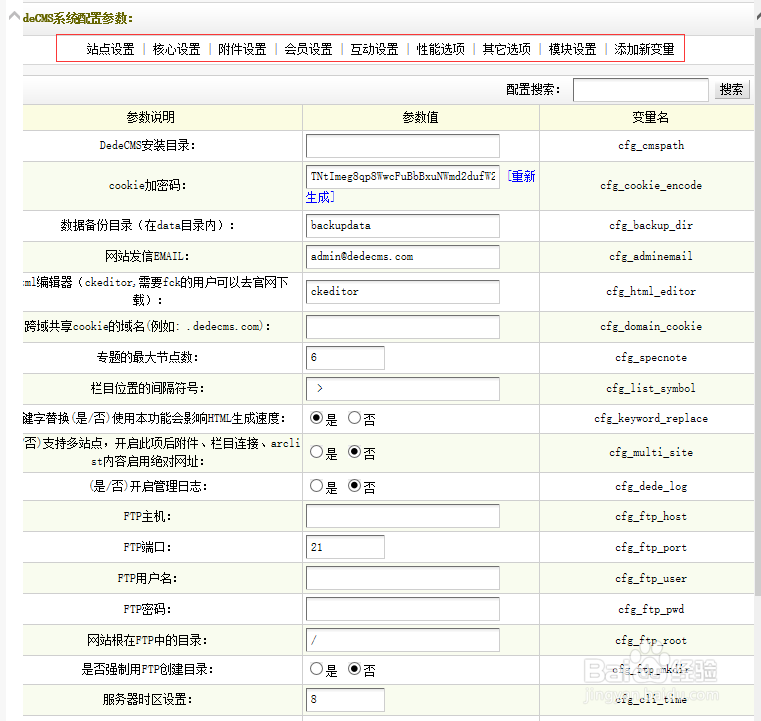Focus the FTP主机 input field
Viewport: 761px width, 721px height.
coord(402,516)
